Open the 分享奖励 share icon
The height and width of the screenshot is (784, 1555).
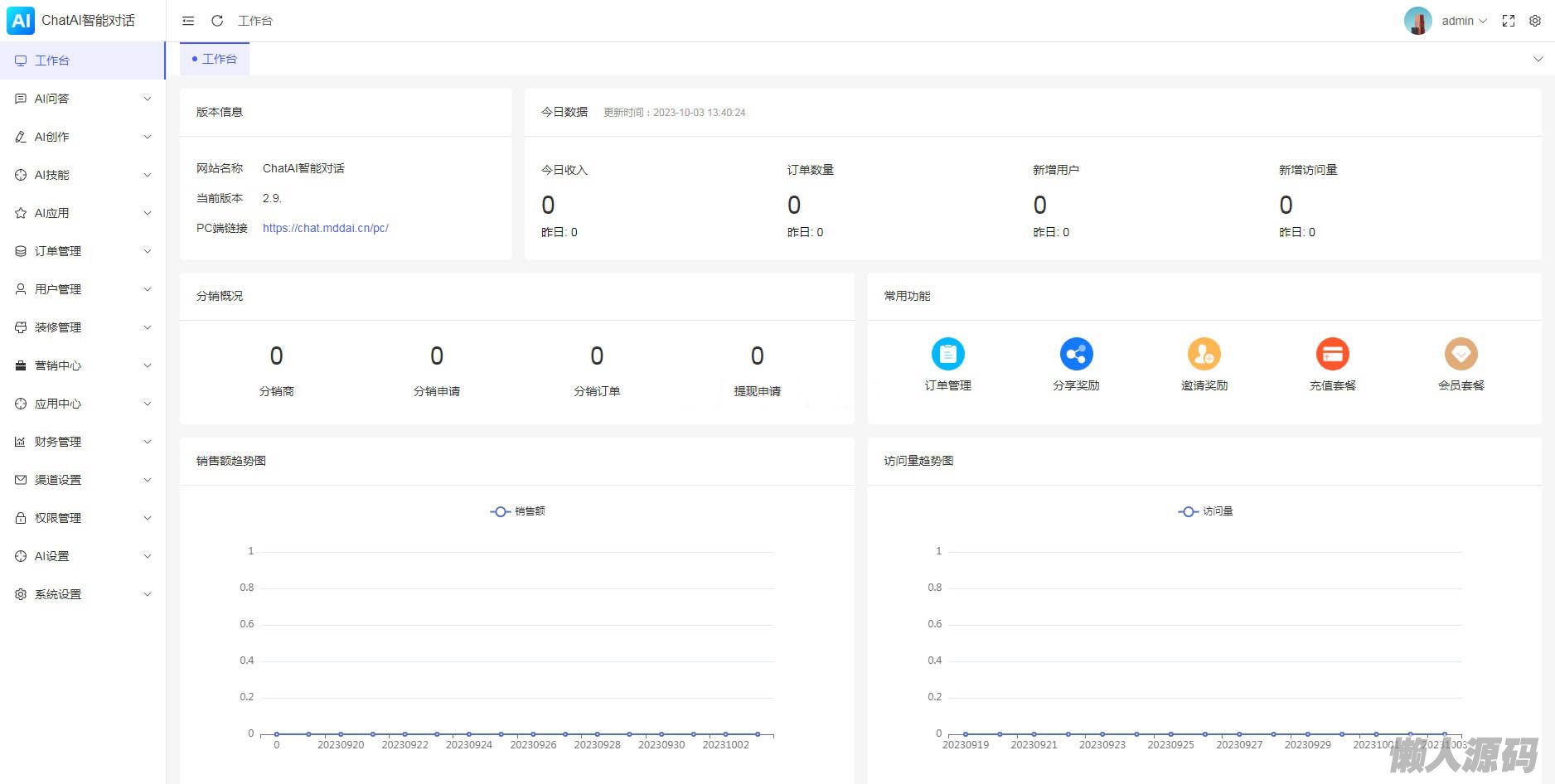click(x=1076, y=354)
